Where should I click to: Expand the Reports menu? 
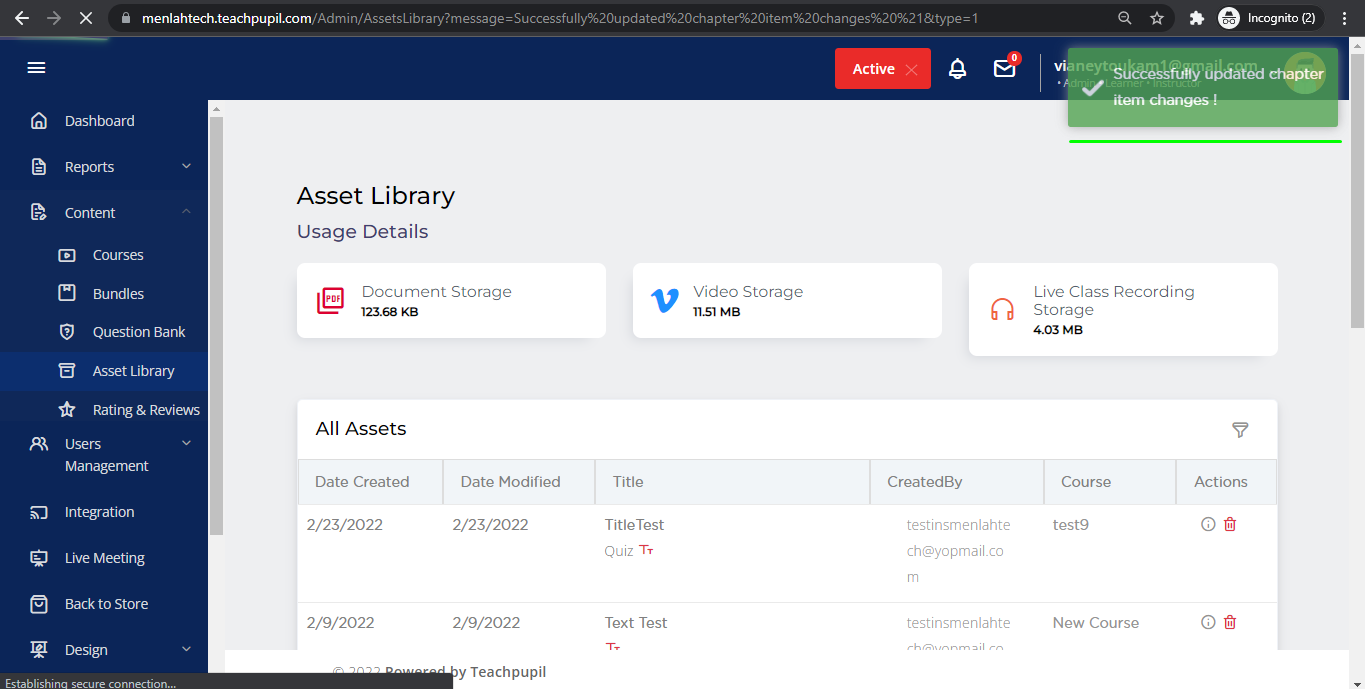186,167
